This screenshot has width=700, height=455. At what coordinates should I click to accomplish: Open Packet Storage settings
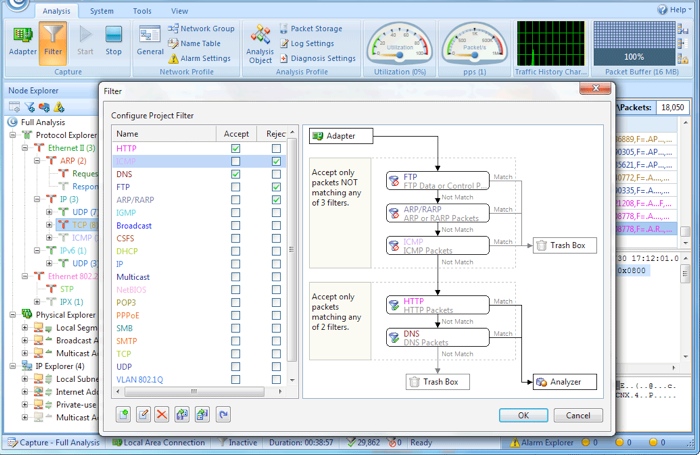[x=311, y=29]
